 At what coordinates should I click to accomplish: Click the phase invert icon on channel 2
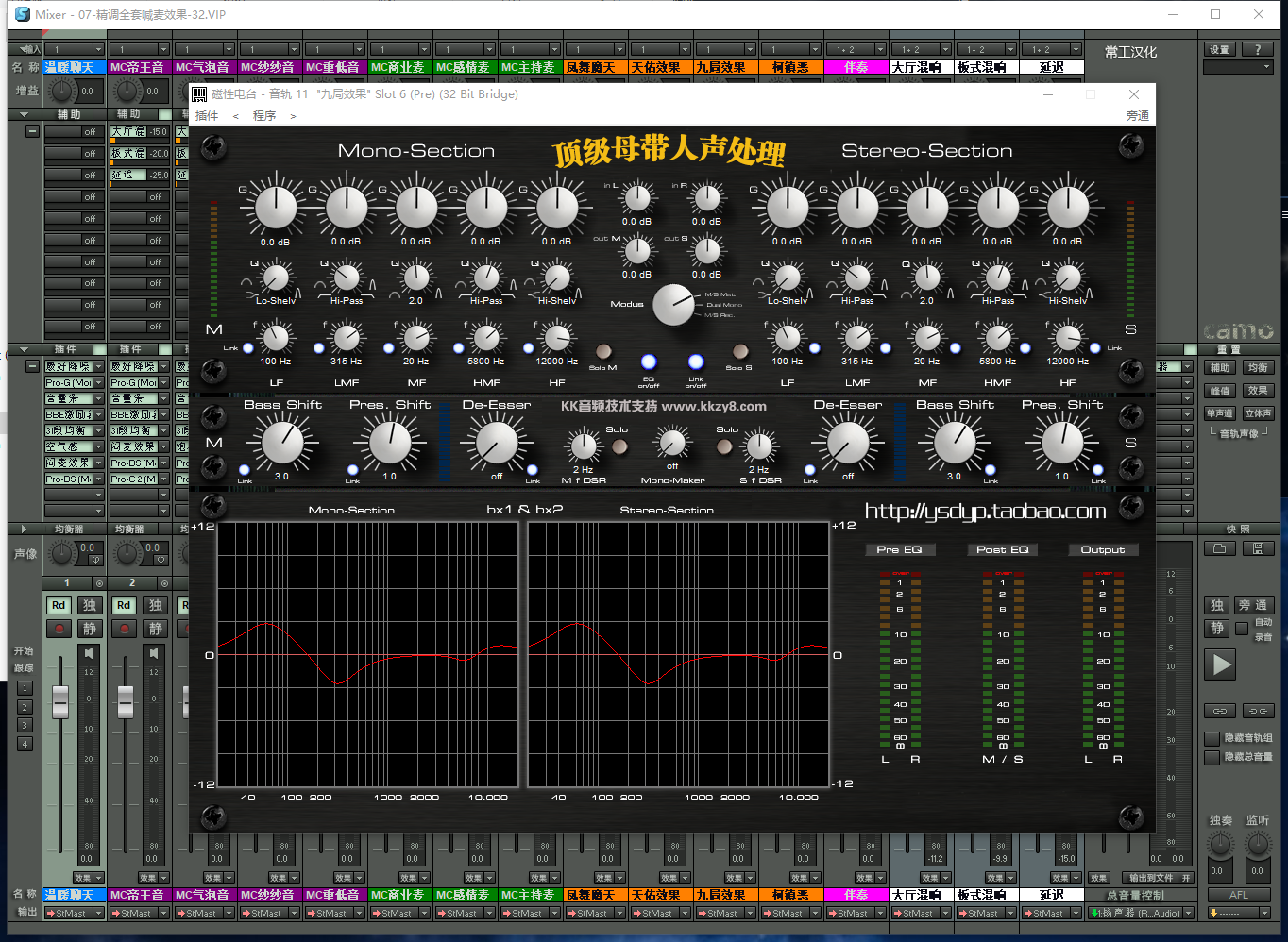pyautogui.click(x=161, y=560)
